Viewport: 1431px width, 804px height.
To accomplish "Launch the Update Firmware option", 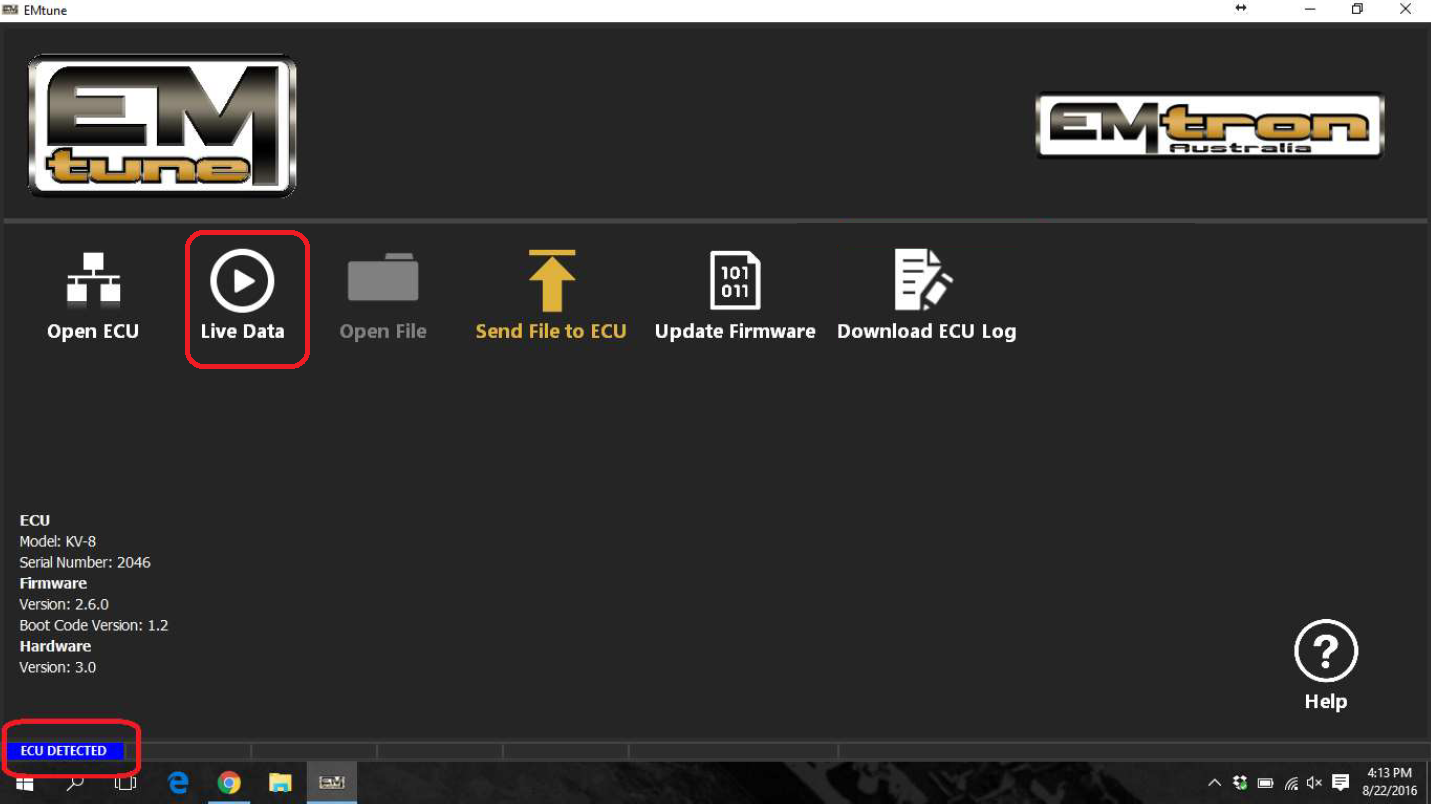I will click(x=735, y=295).
